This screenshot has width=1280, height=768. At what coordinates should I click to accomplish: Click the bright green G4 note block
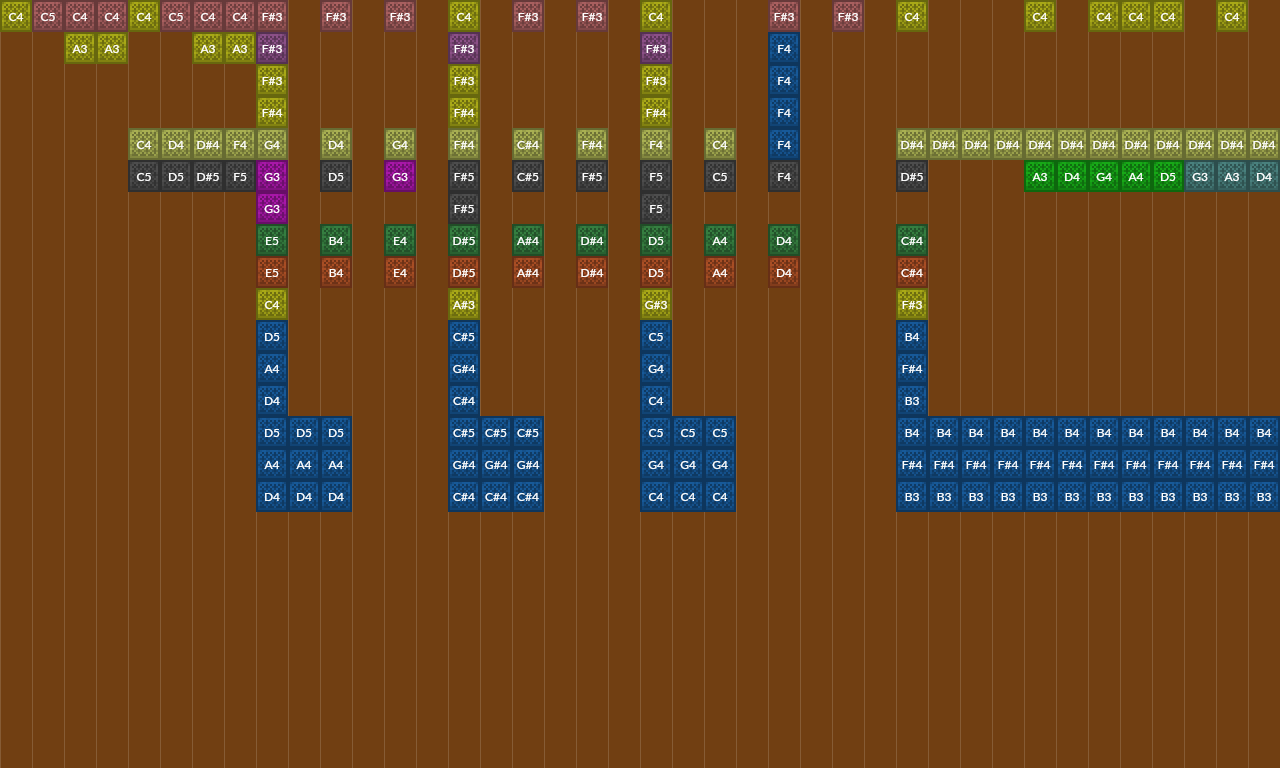point(1104,177)
